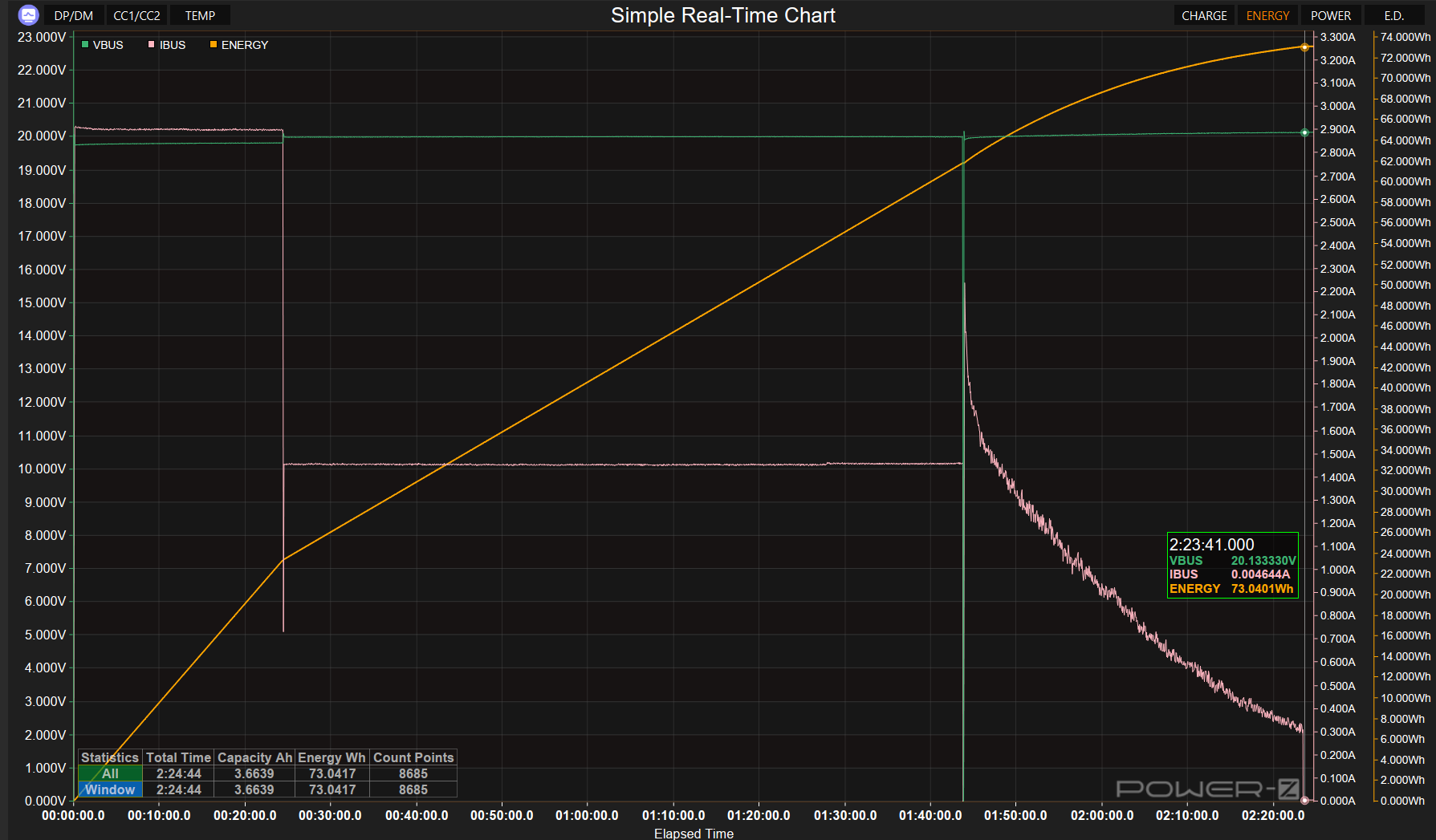Viewport: 1436px width, 840px height.
Task: Click the 01:00:00.0 time axis tick label
Action: pyautogui.click(x=587, y=815)
